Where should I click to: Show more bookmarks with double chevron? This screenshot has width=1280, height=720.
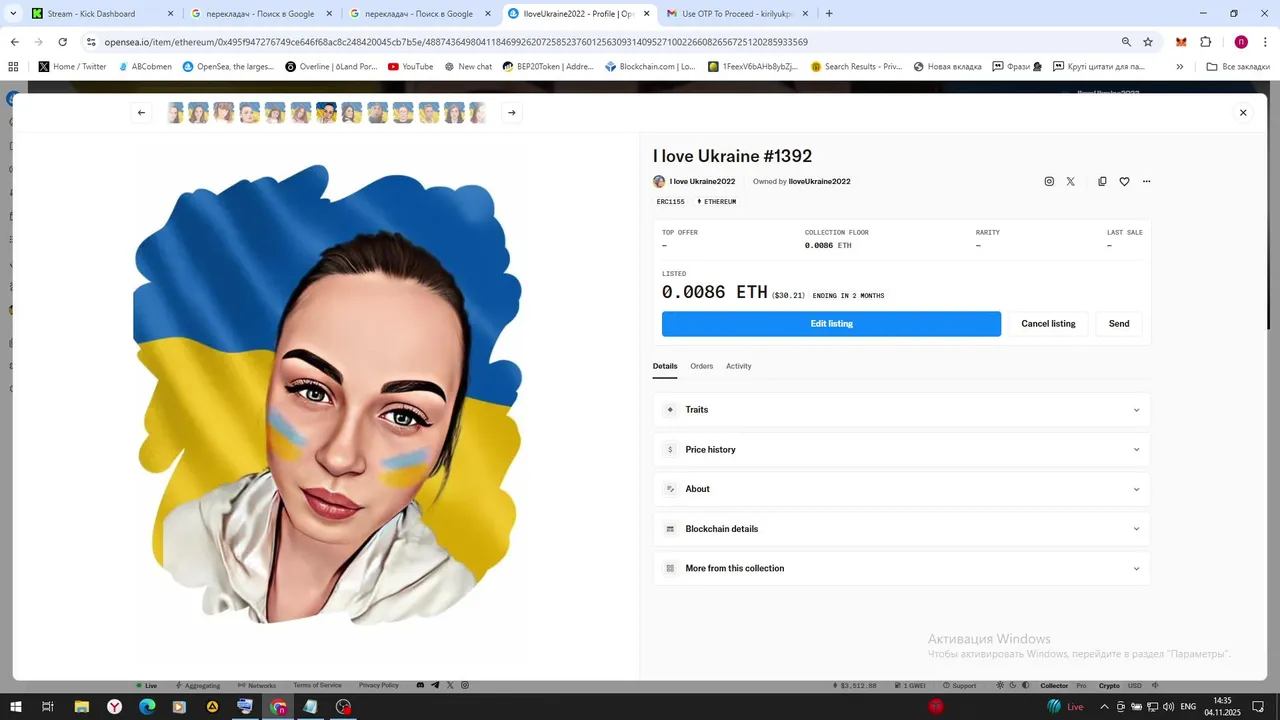pyautogui.click(x=1180, y=67)
